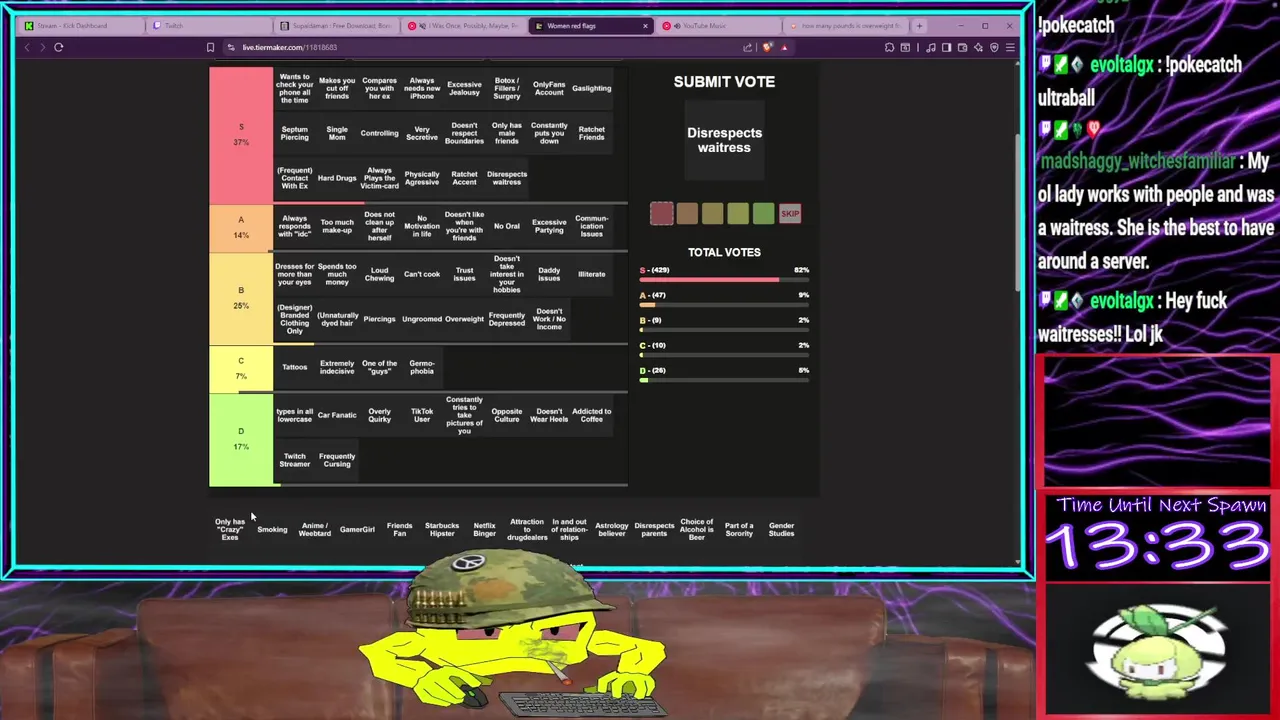Vote C tier with the olive-green swatch
This screenshot has height=720, width=1280.
(738, 213)
